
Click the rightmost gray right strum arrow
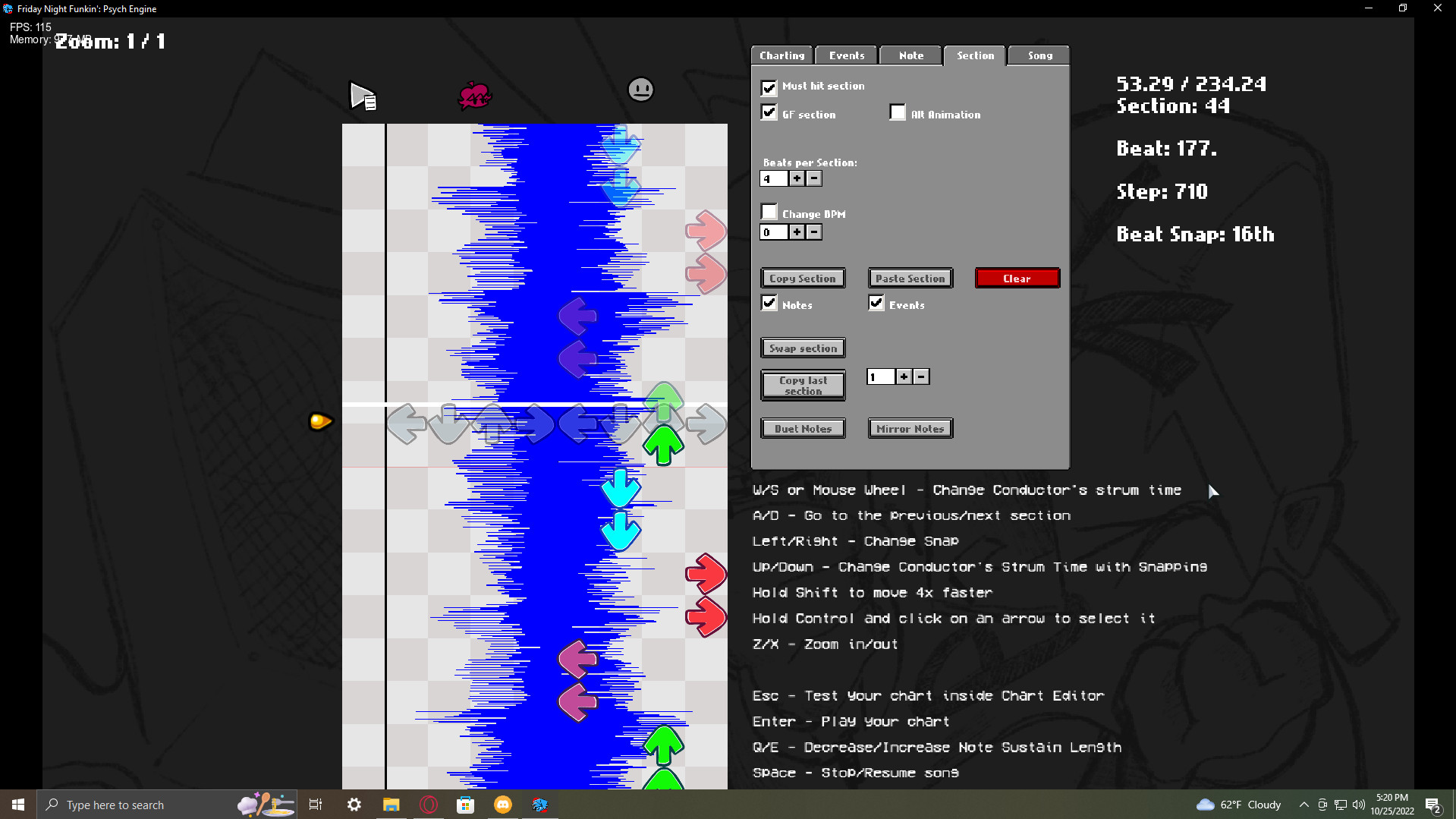[x=706, y=424]
